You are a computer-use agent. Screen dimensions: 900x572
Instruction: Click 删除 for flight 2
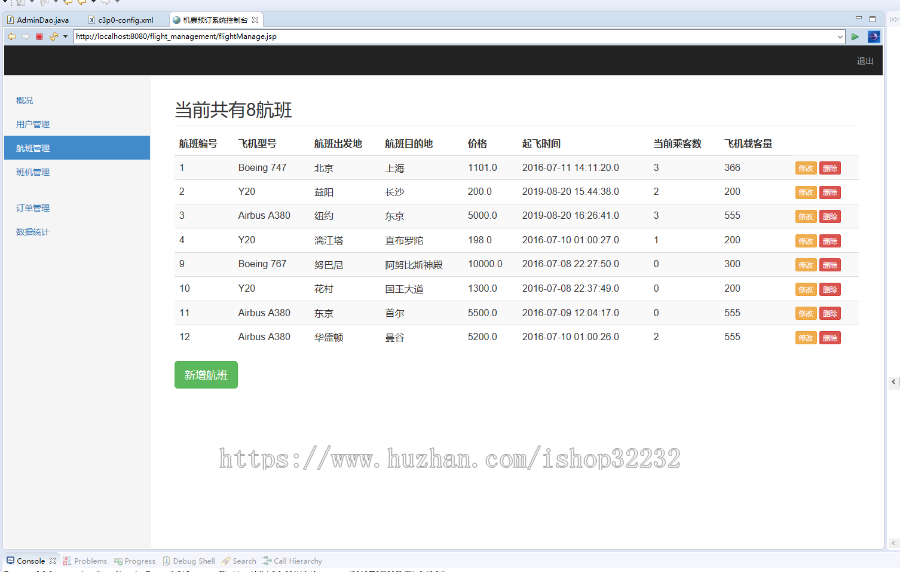[830, 193]
